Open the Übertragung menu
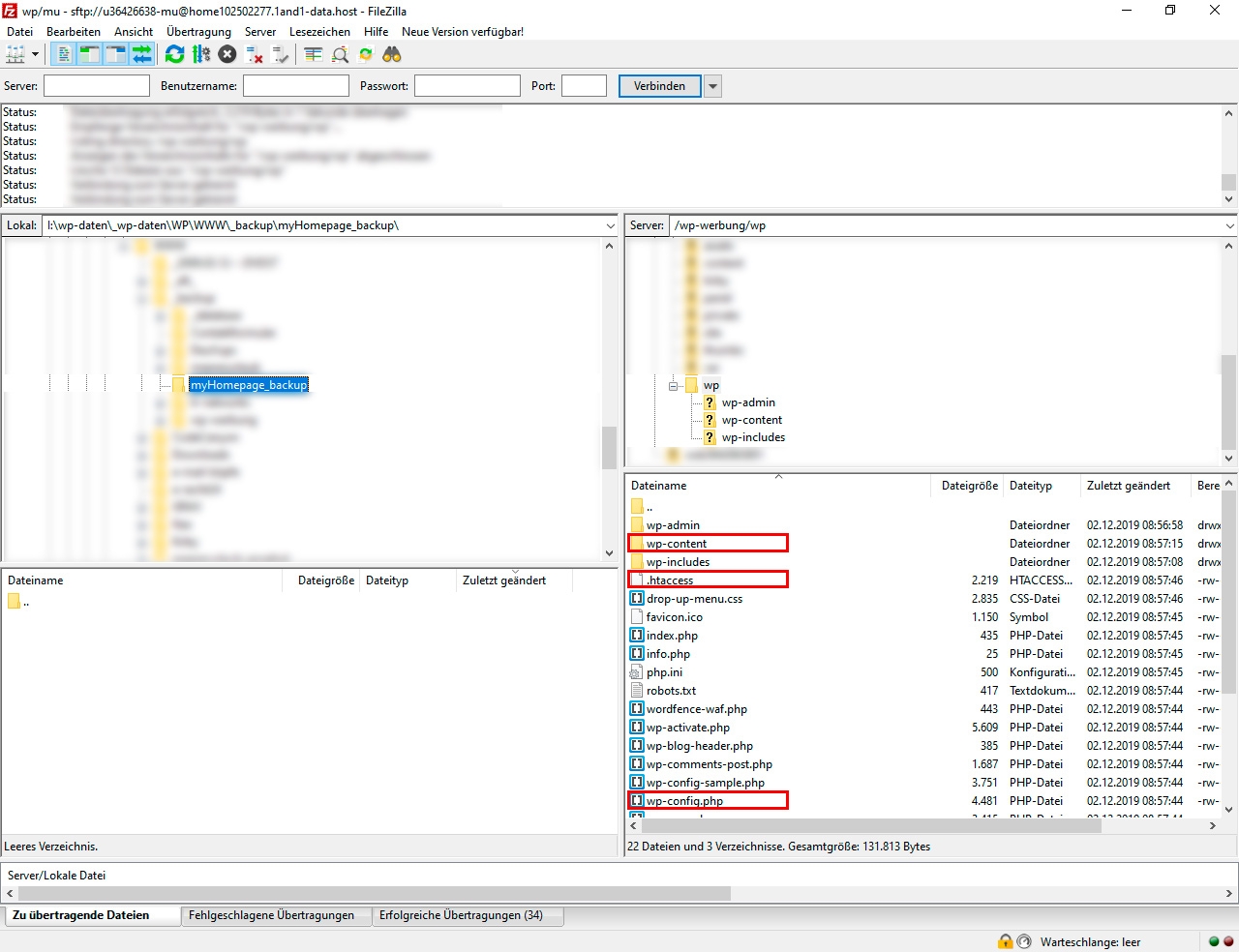Image resolution: width=1239 pixels, height=952 pixels. (x=198, y=32)
